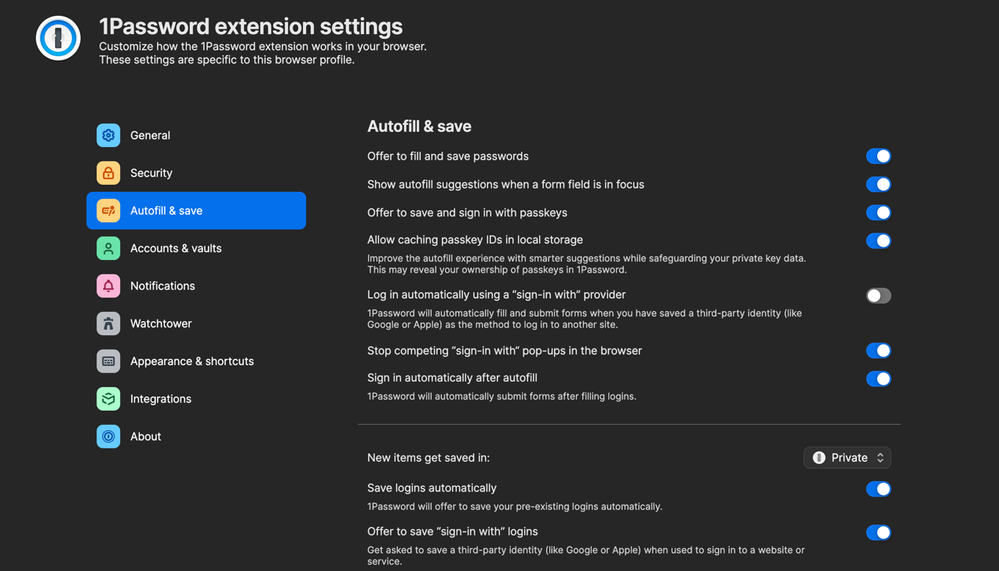Turn off Offer to save "sign-in with" logins
This screenshot has height=571, width=999.
pyautogui.click(x=878, y=533)
